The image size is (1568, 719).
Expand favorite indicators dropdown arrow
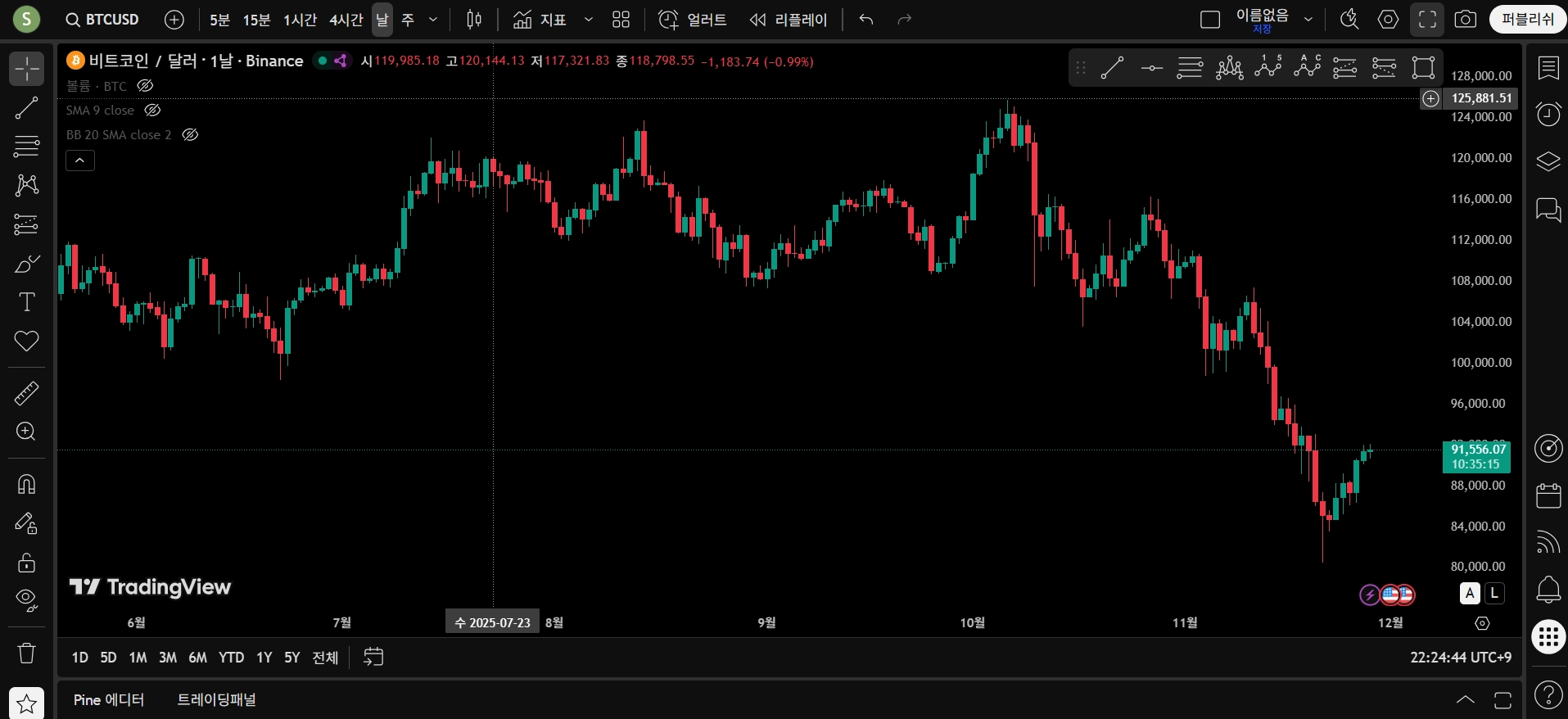588,20
